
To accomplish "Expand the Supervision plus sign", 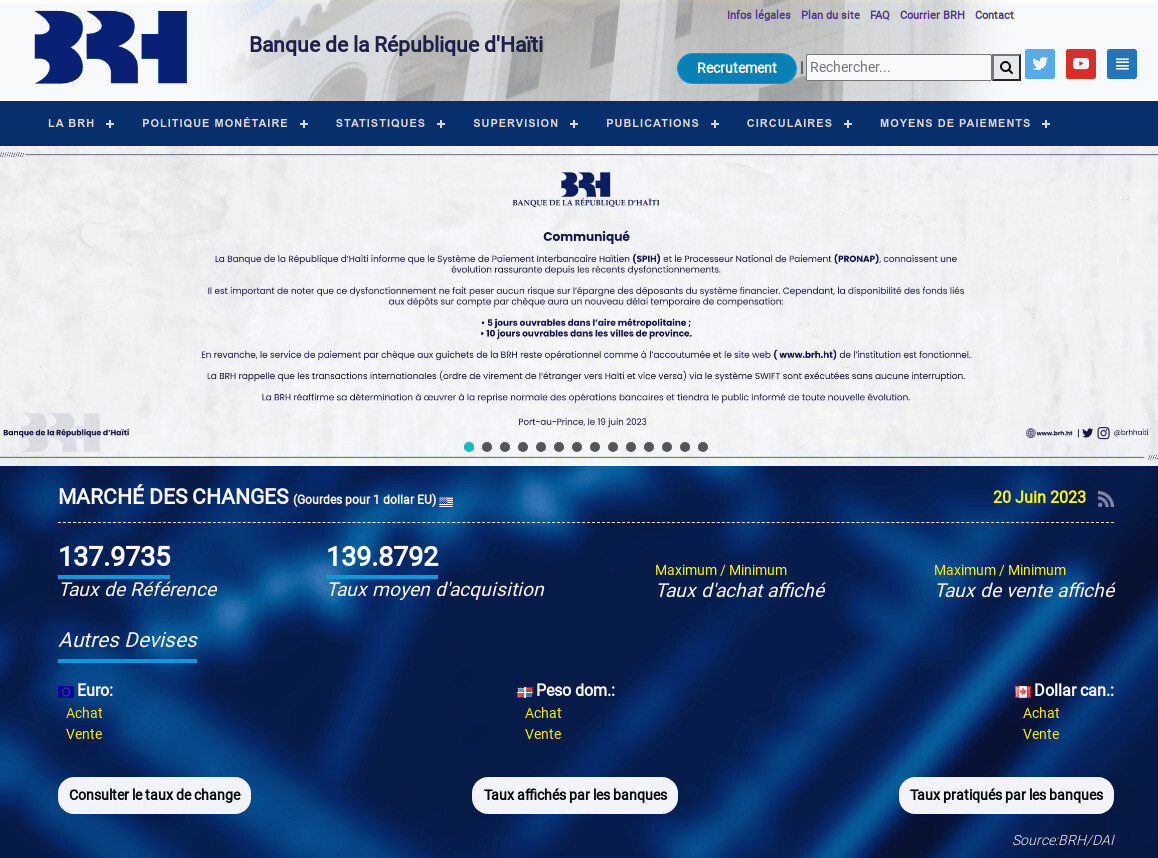I will coord(574,124).
